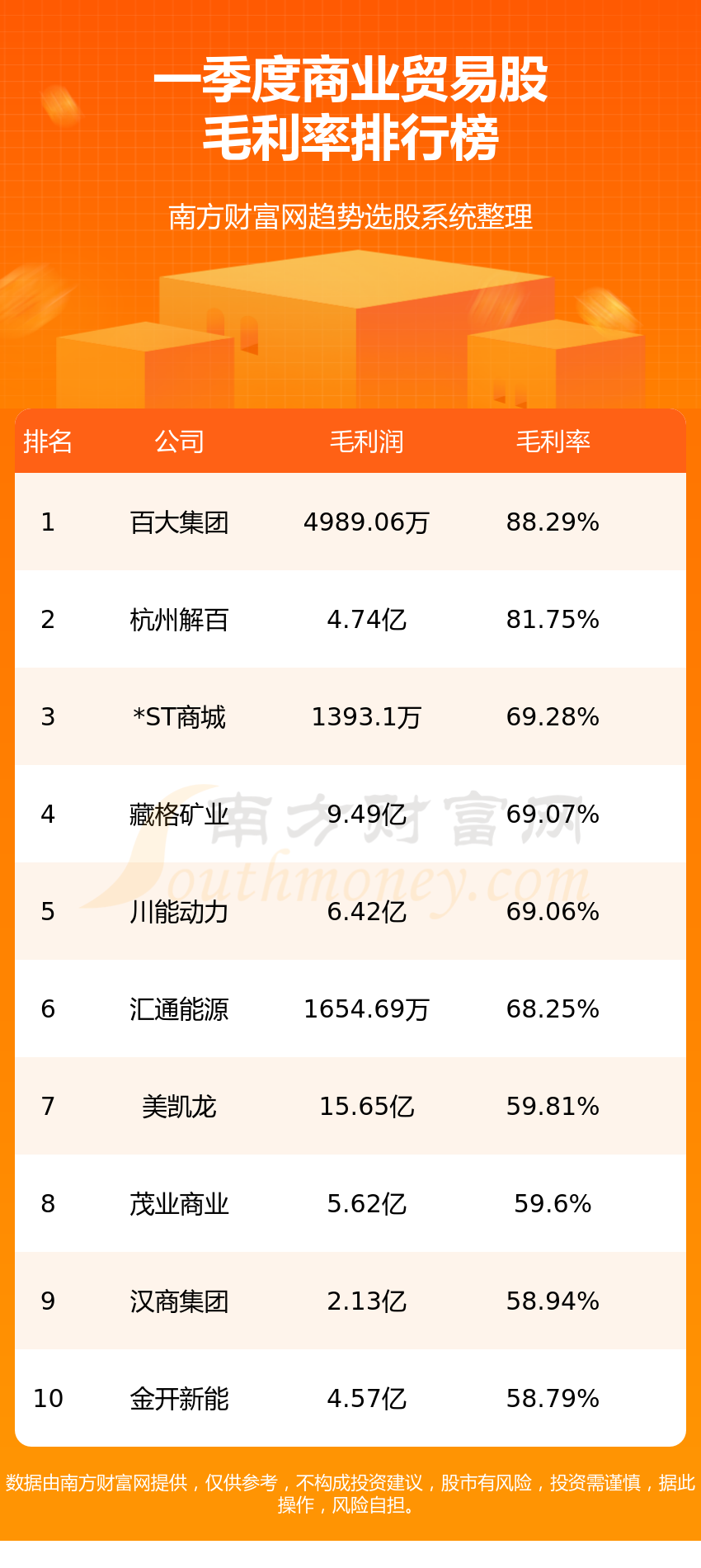Click the *ST商城 company name
Screen dimensions: 701x1568
pos(179,717)
